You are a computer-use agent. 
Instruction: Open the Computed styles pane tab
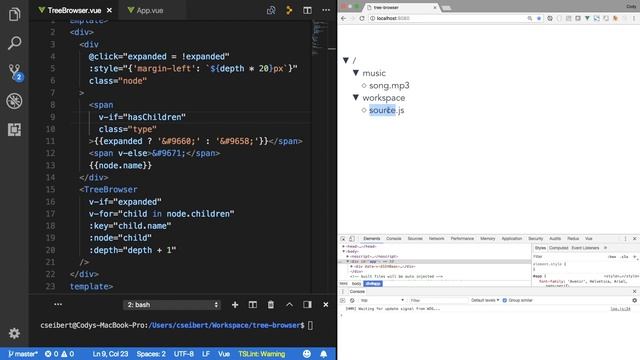click(558, 248)
